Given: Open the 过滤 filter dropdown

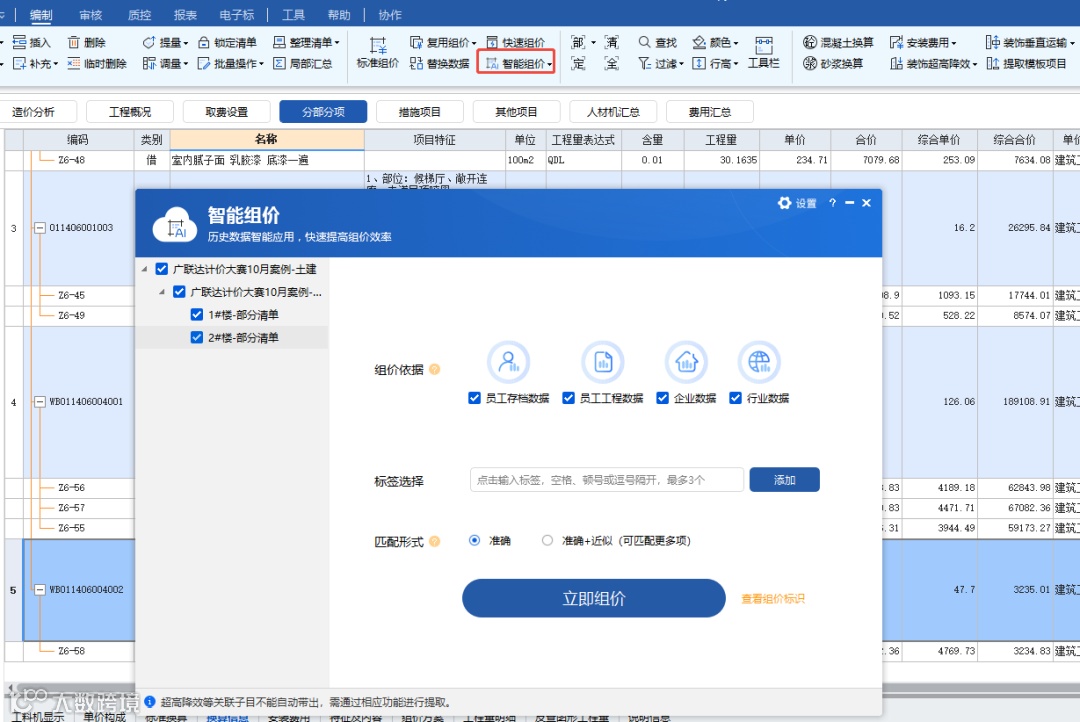Looking at the screenshot, I should coord(681,64).
